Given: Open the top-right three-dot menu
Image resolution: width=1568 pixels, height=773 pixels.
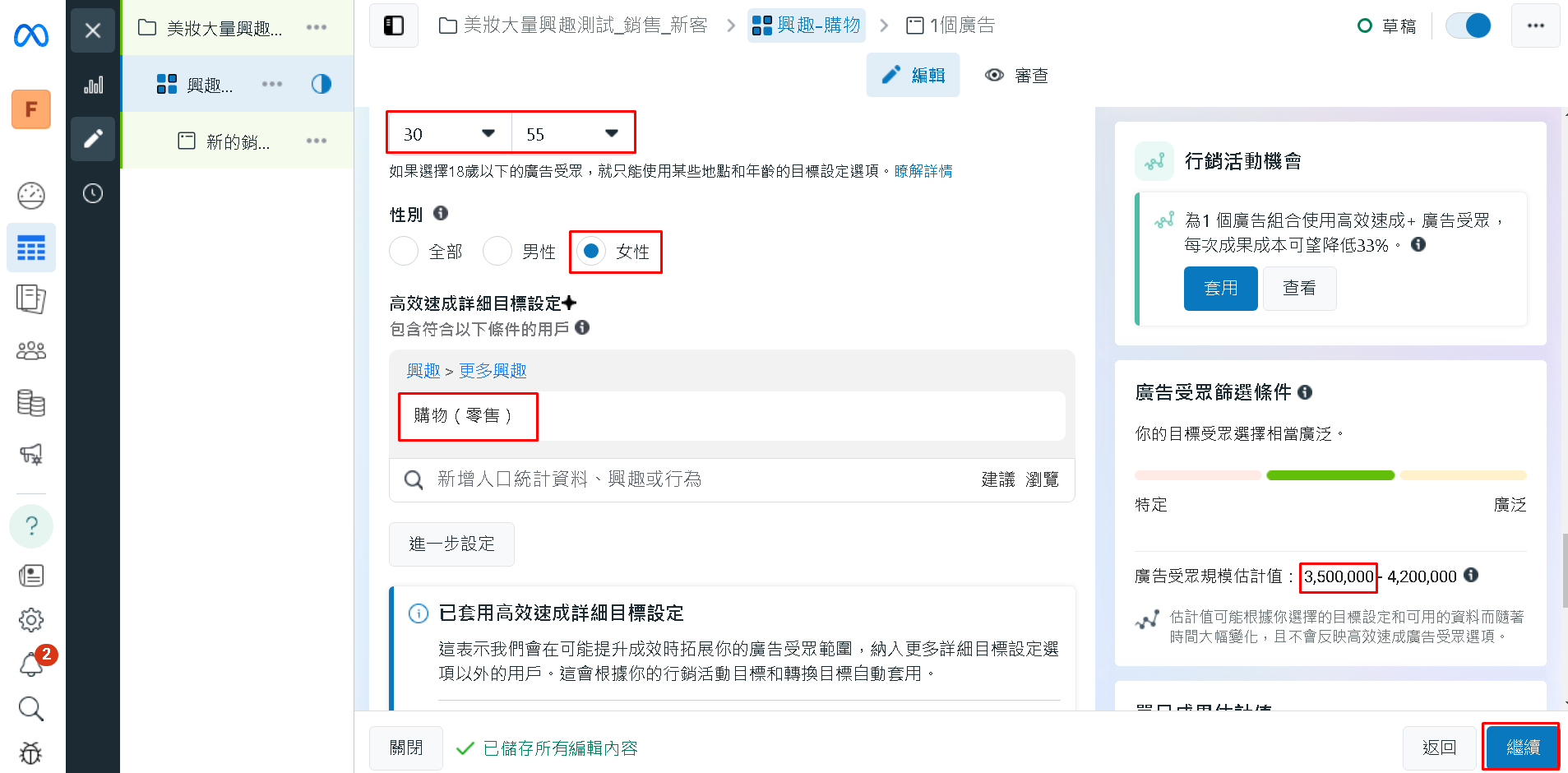Looking at the screenshot, I should pyautogui.click(x=1536, y=25).
